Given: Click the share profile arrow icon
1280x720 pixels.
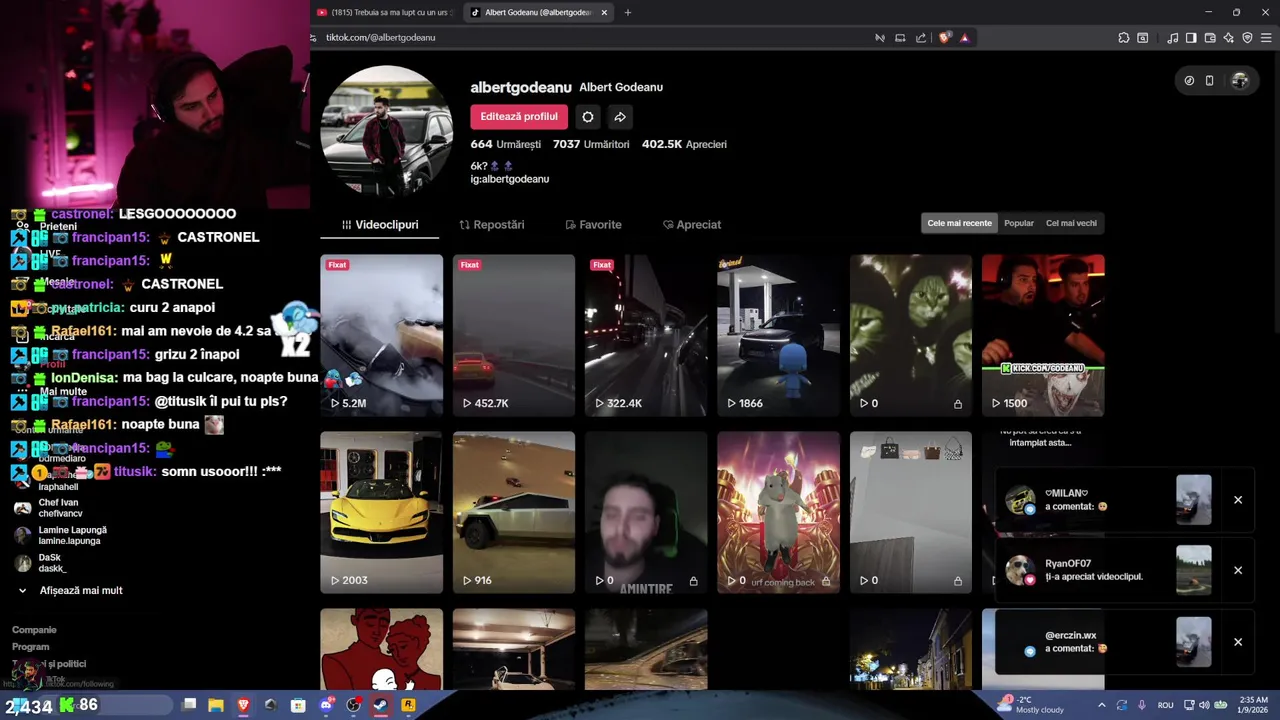Looking at the screenshot, I should point(620,117).
